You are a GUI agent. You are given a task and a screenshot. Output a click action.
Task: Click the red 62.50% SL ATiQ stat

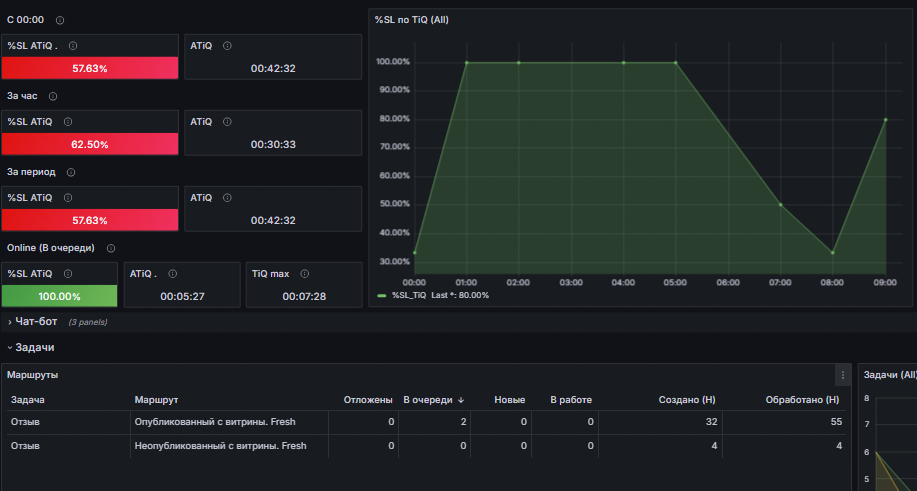[90, 144]
